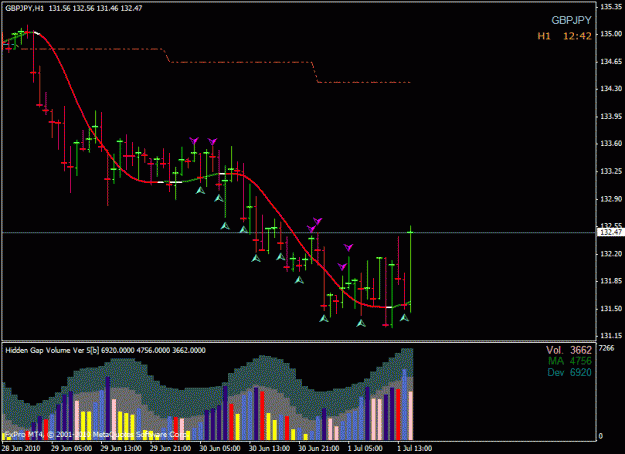This screenshot has width=625, height=454.
Task: Click the 12:42 candle timer label
Action: pos(577,36)
